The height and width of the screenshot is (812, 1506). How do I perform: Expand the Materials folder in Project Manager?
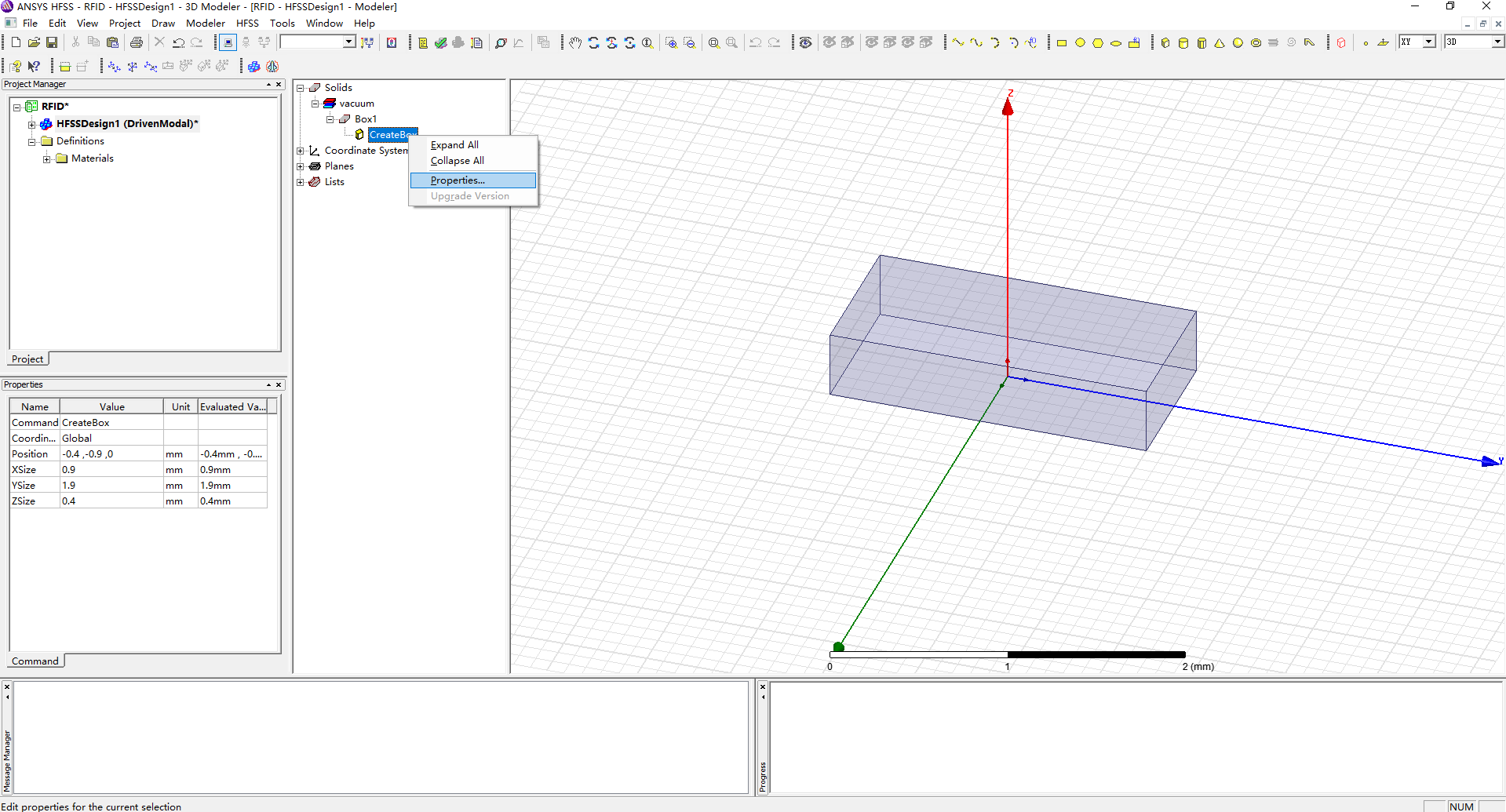click(x=47, y=159)
